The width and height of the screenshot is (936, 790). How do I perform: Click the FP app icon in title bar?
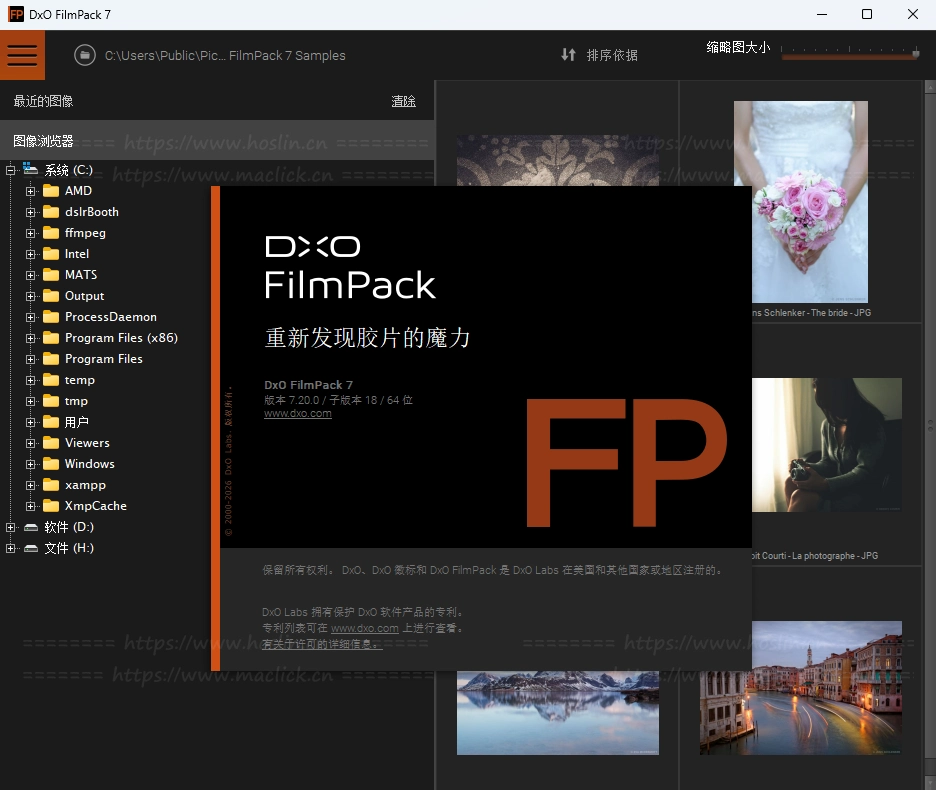tap(16, 14)
